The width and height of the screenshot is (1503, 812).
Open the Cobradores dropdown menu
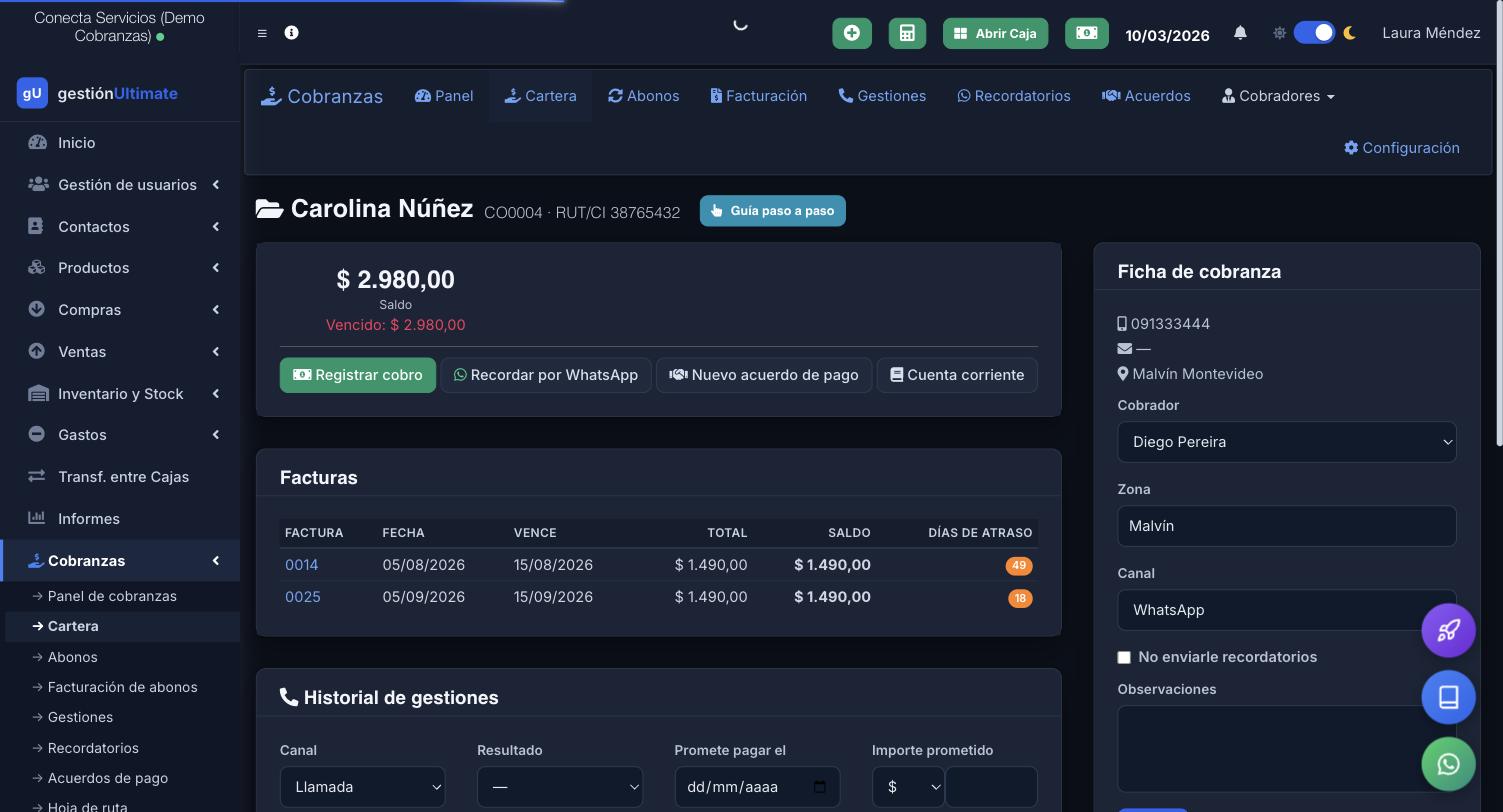pyautogui.click(x=1278, y=96)
